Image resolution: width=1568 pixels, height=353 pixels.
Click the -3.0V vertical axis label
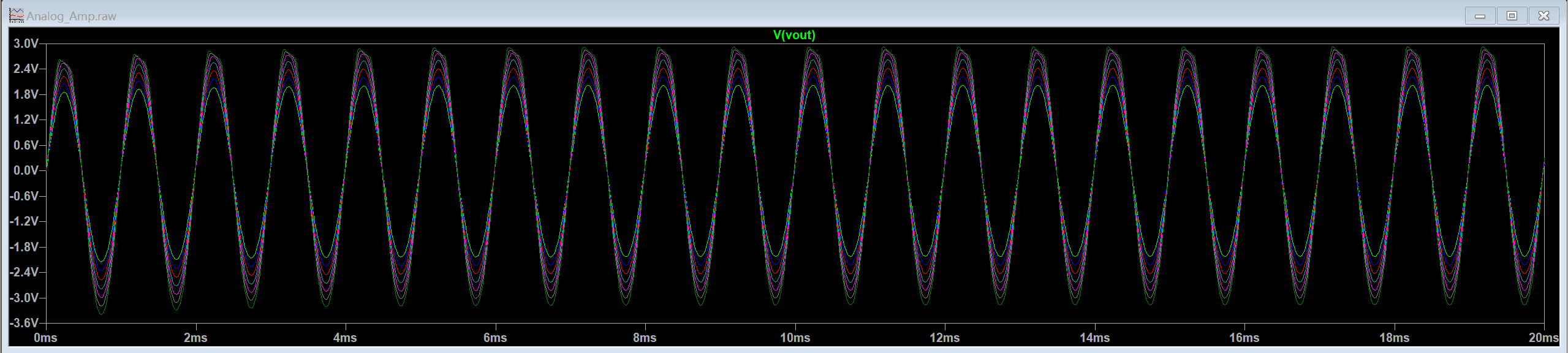pyautogui.click(x=25, y=298)
